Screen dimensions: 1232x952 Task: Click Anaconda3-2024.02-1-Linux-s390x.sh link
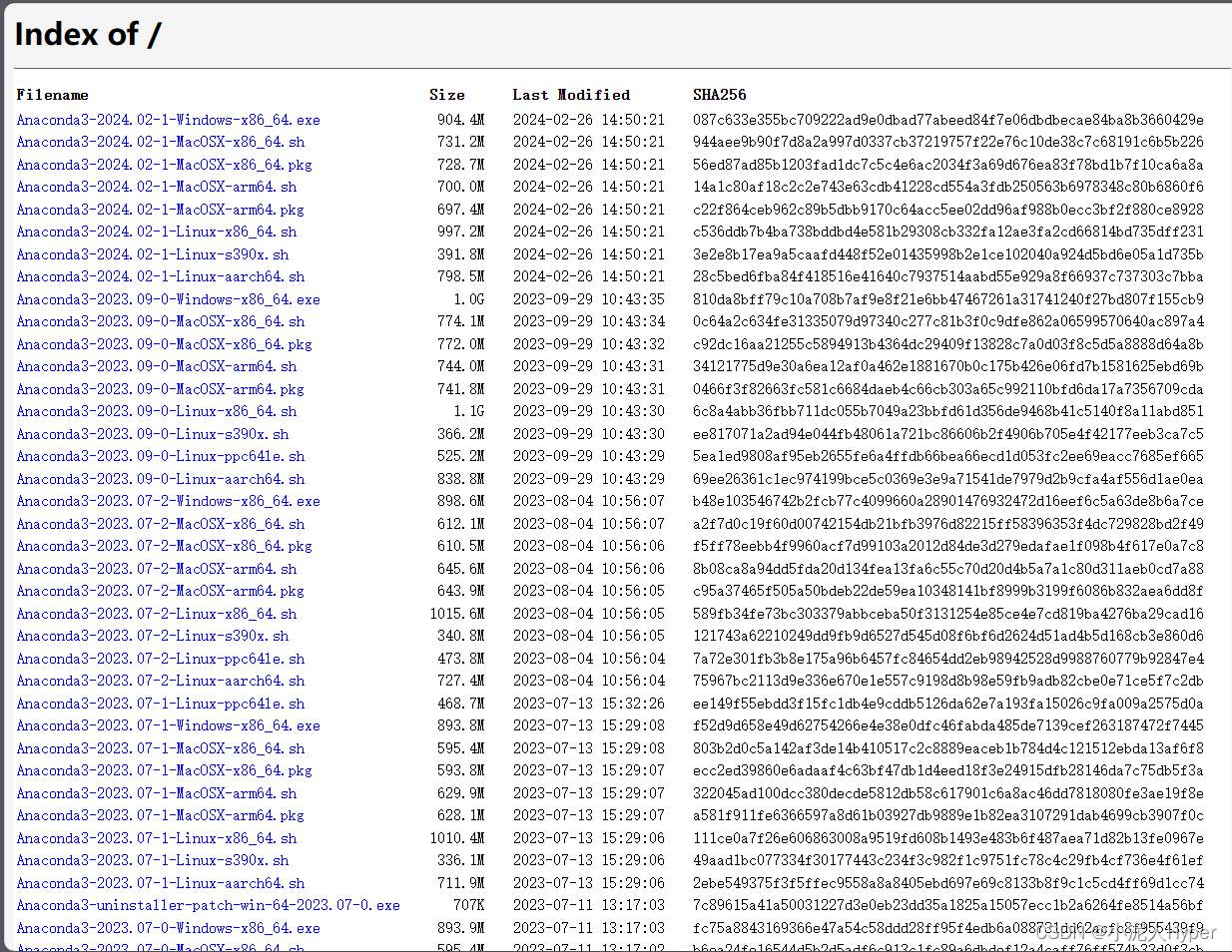click(x=152, y=254)
